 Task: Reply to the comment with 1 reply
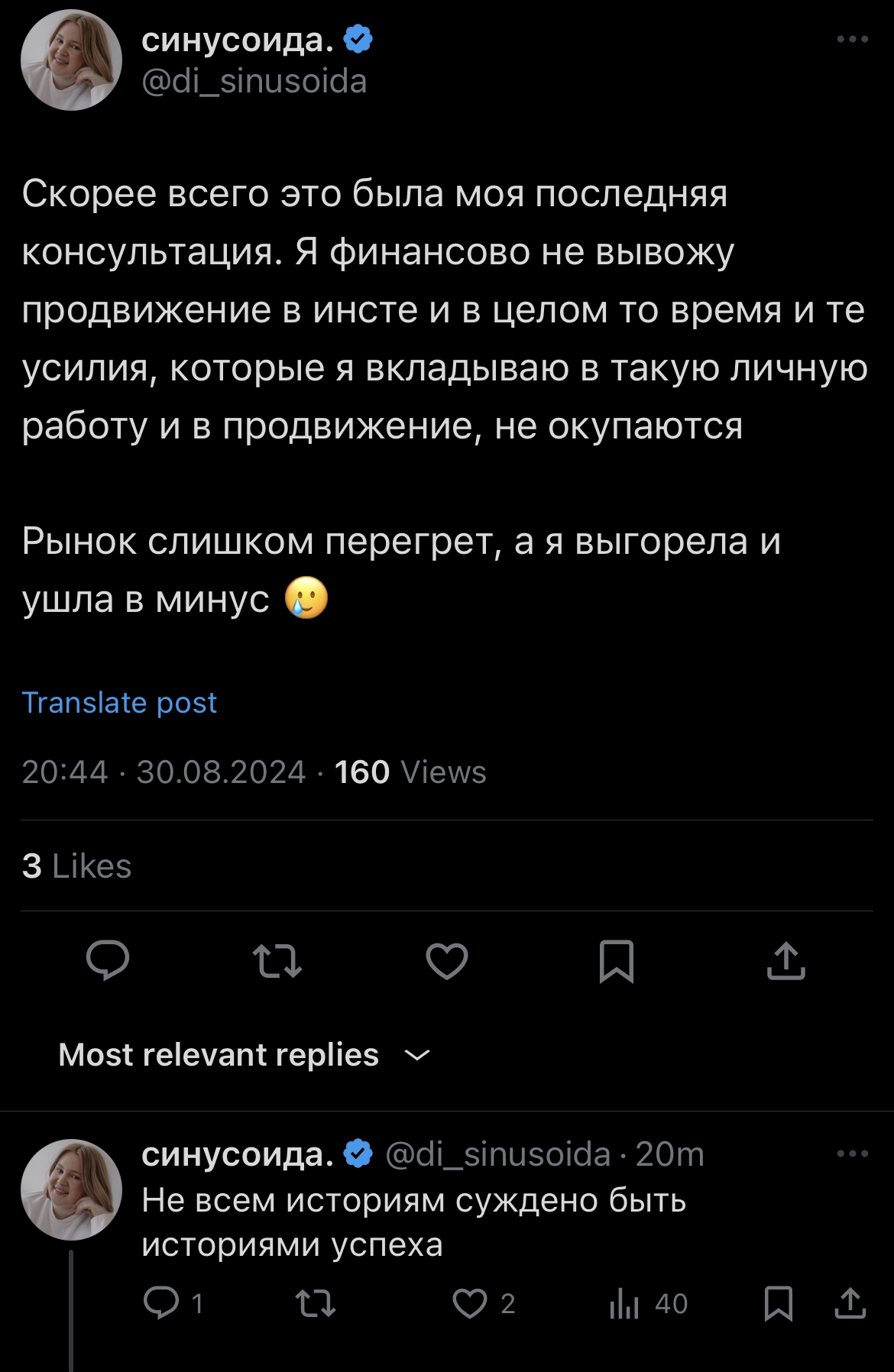161,1303
